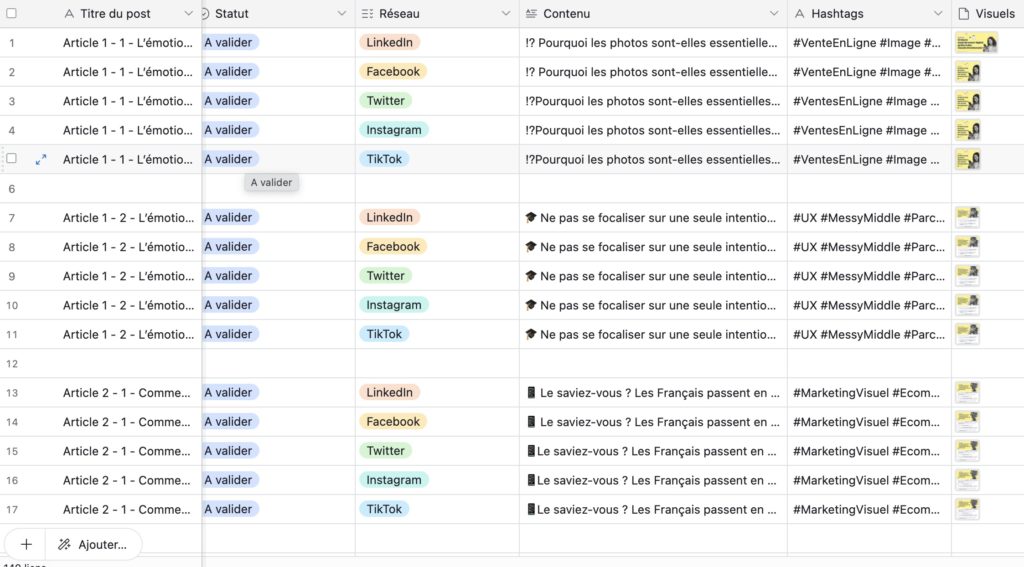Screen dimensions: 1024x567
Task: Open the visual thumbnail in row 10
Action: (968, 305)
